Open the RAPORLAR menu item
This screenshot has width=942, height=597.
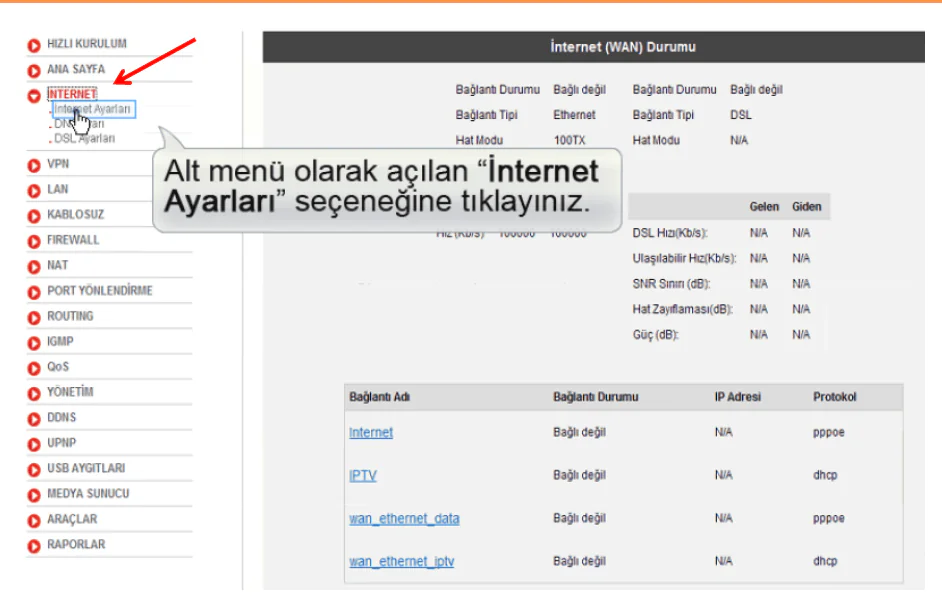75,544
